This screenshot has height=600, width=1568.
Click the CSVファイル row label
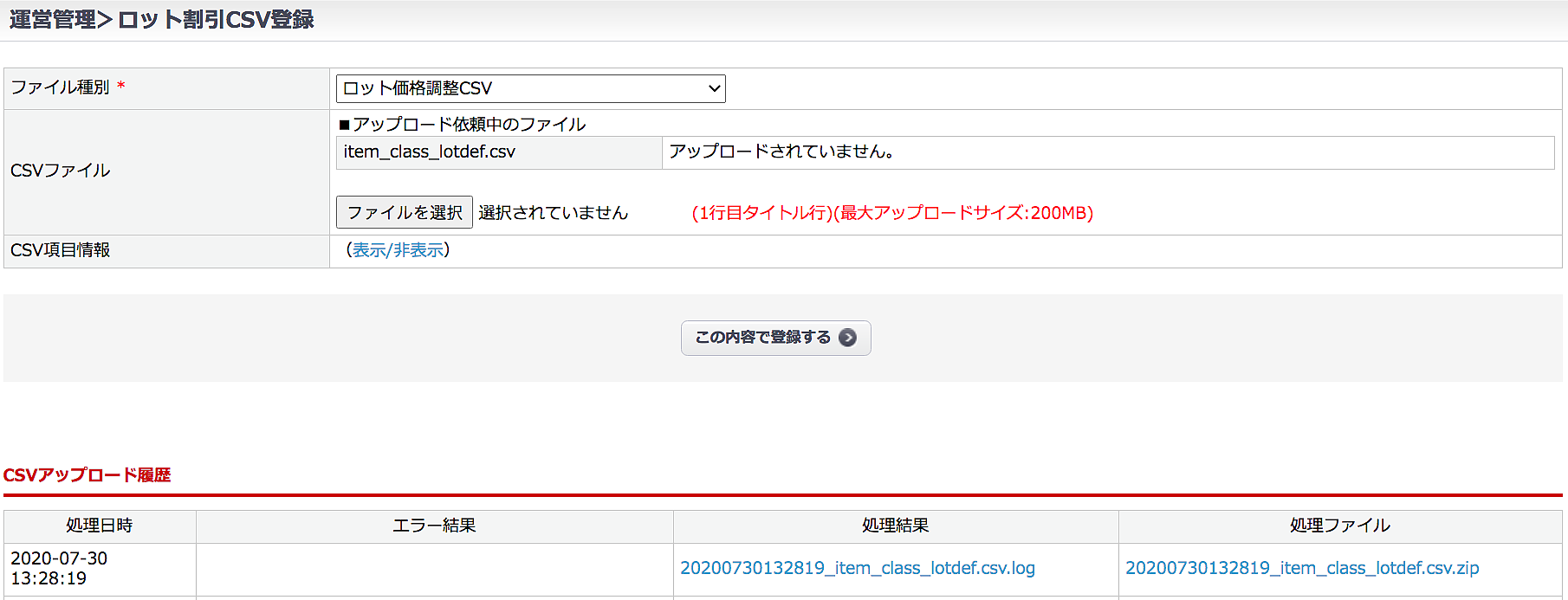[61, 171]
